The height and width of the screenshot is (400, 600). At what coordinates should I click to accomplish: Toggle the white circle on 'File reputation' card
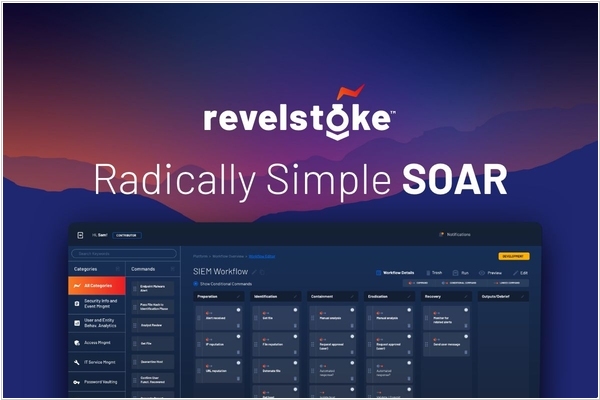[x=295, y=336]
